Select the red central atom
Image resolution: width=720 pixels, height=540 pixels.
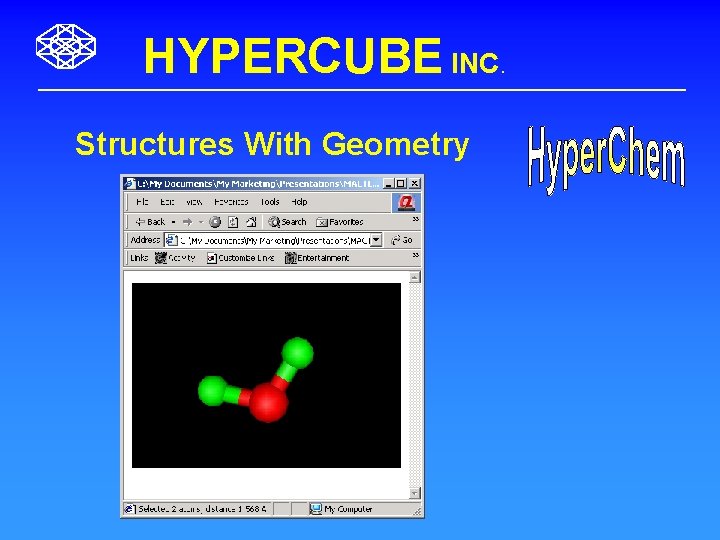[269, 403]
